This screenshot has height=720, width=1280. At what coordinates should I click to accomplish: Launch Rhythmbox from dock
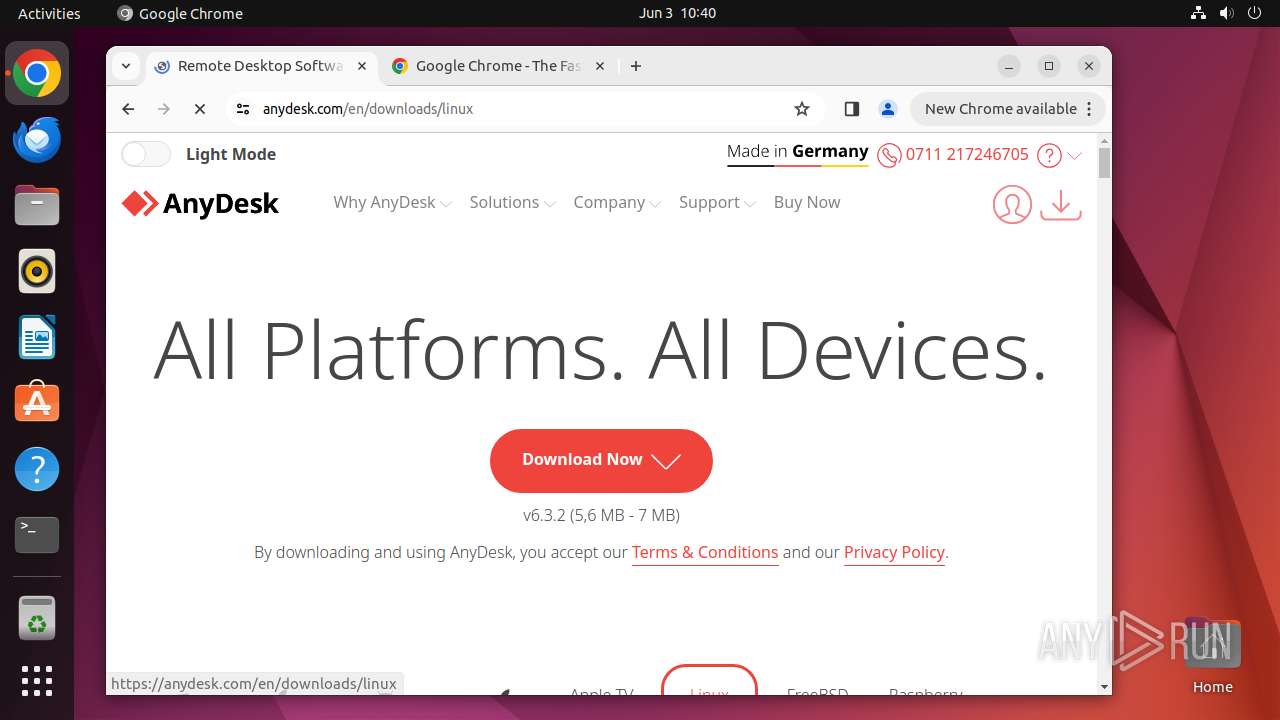37,271
